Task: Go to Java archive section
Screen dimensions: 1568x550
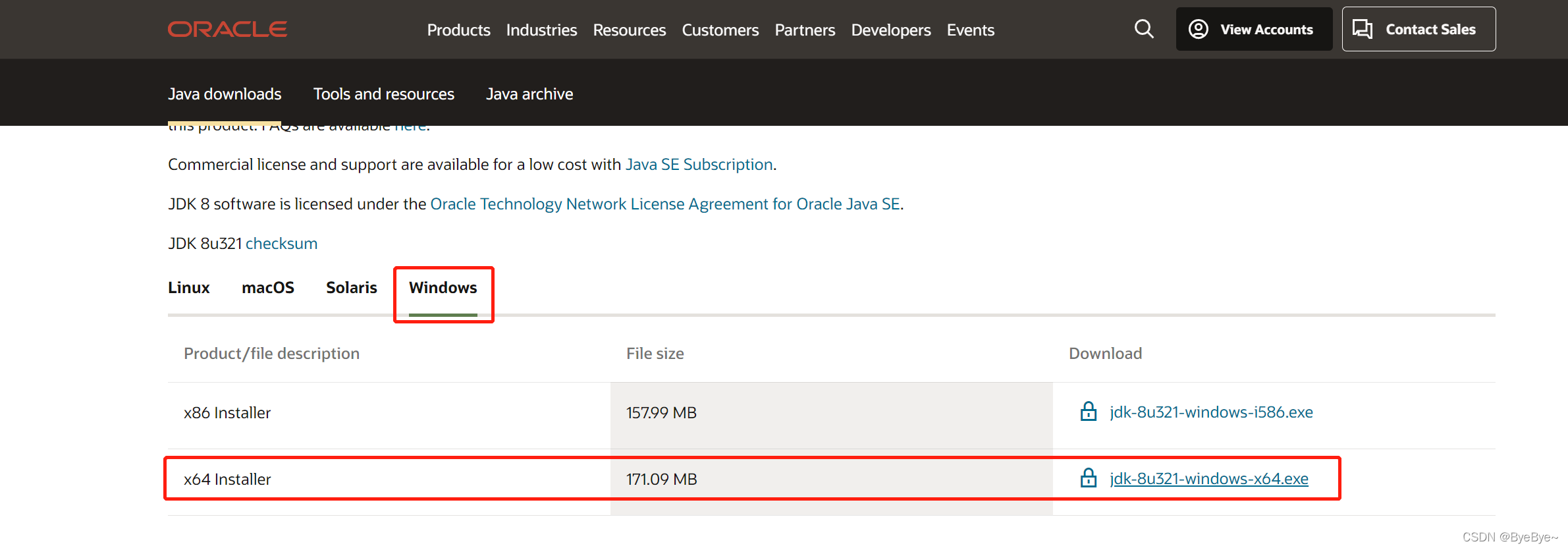Action: coord(529,94)
